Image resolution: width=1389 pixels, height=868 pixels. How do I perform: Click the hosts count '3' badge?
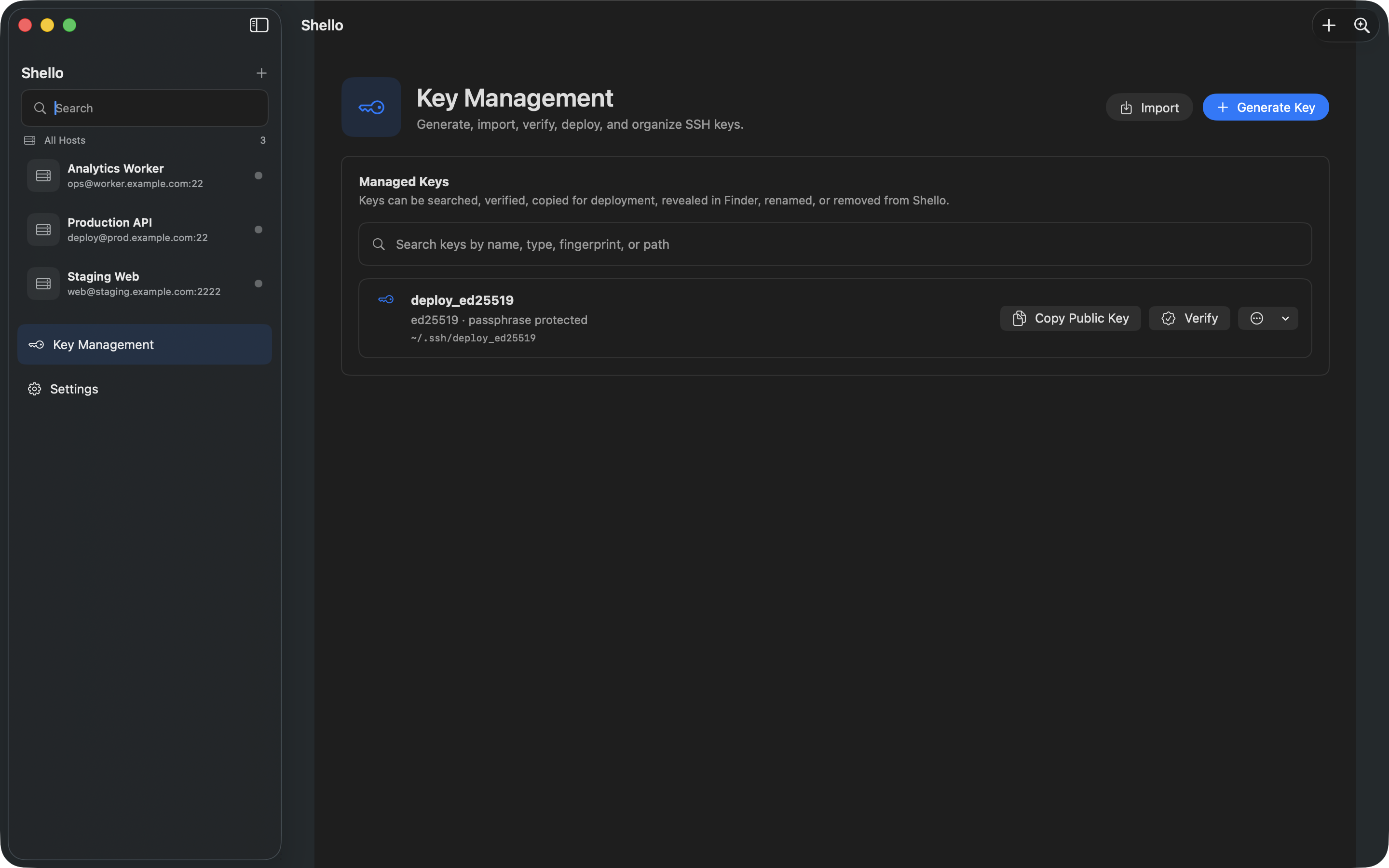[x=263, y=140]
